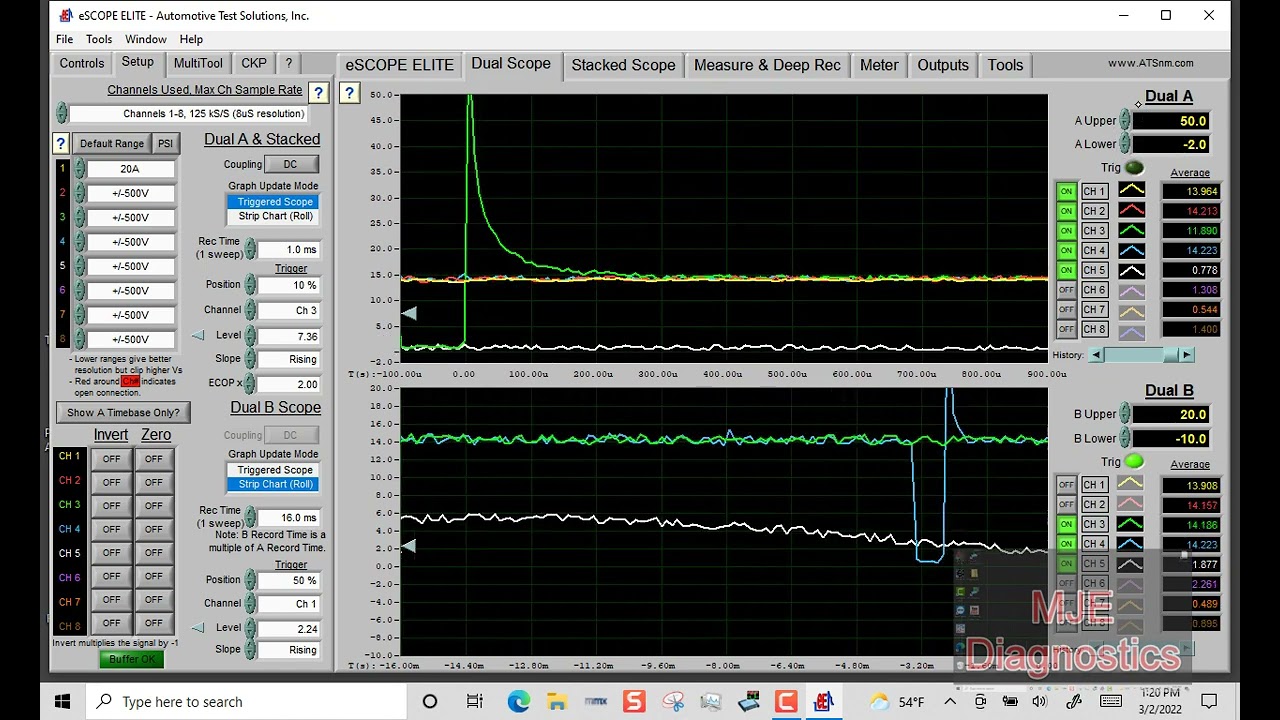Open the notifications center icon
The height and width of the screenshot is (720, 1280).
pos(1209,701)
